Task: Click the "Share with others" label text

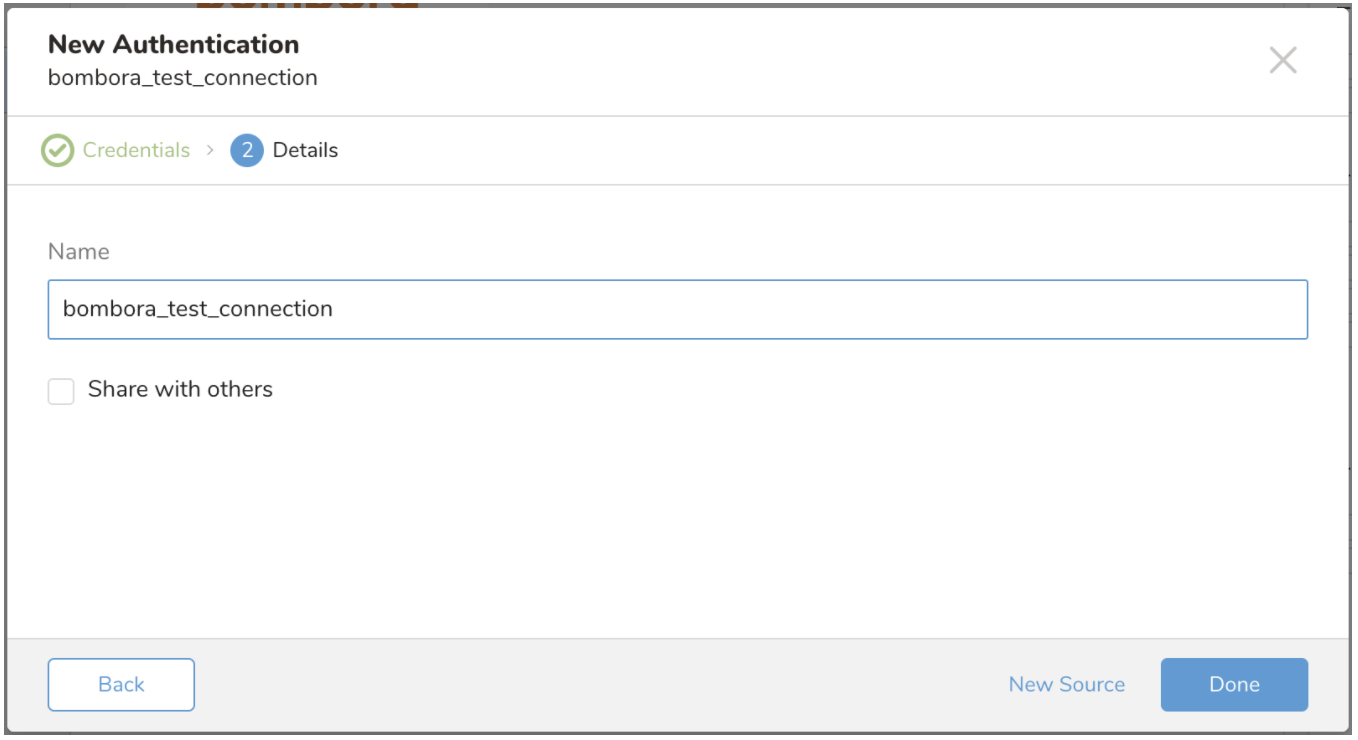Action: tap(180, 390)
